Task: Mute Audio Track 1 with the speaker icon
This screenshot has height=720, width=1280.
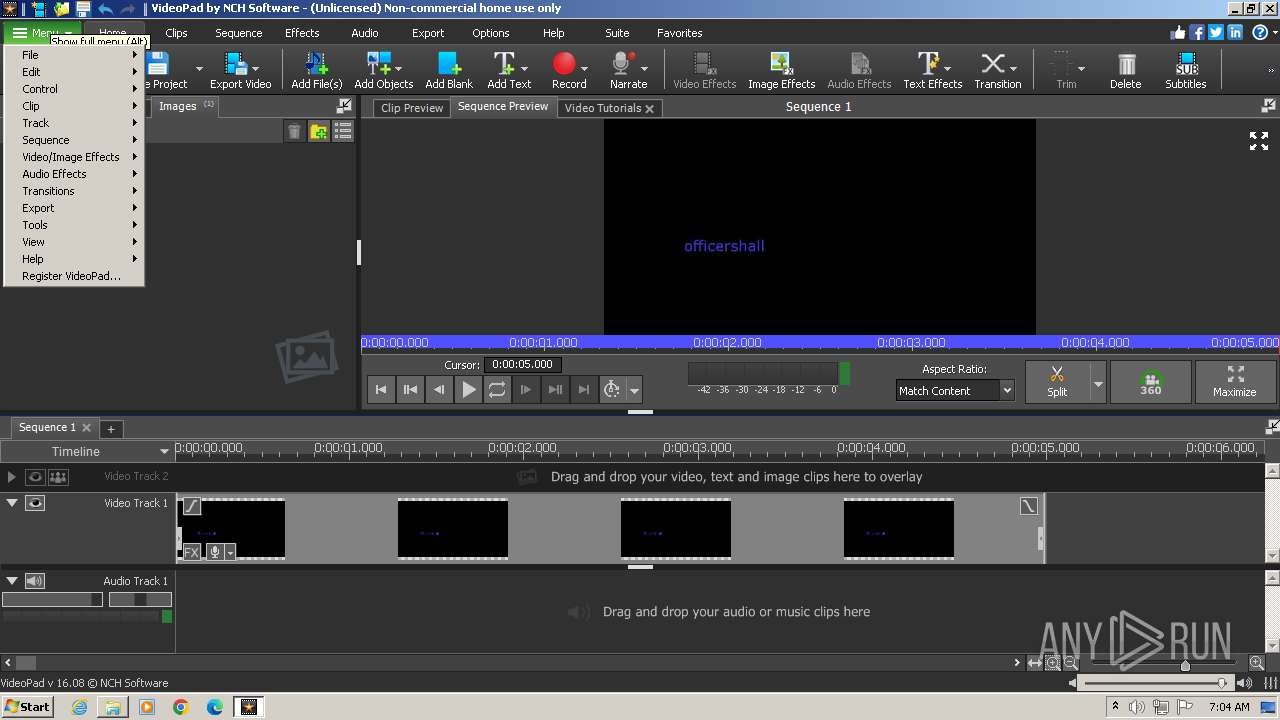Action: click(x=35, y=581)
